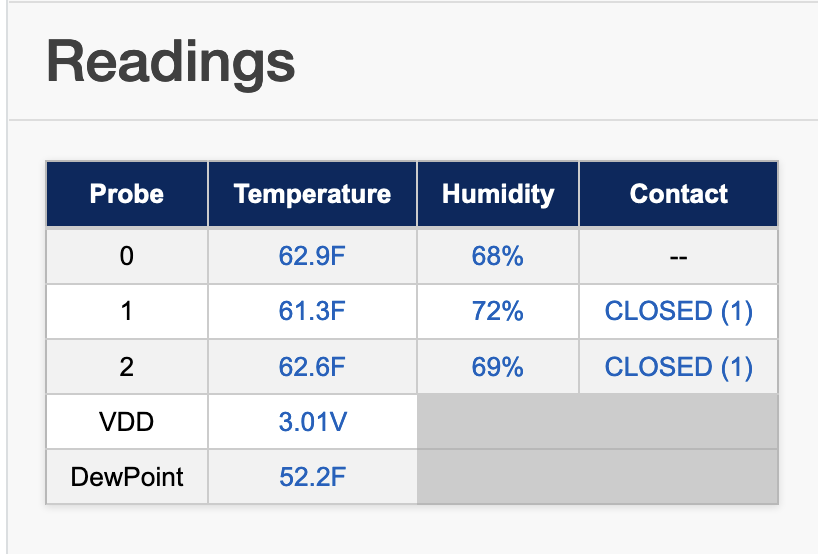Viewport: 818px width, 554px height.
Task: Click the 72% humidity value
Action: pos(497,311)
